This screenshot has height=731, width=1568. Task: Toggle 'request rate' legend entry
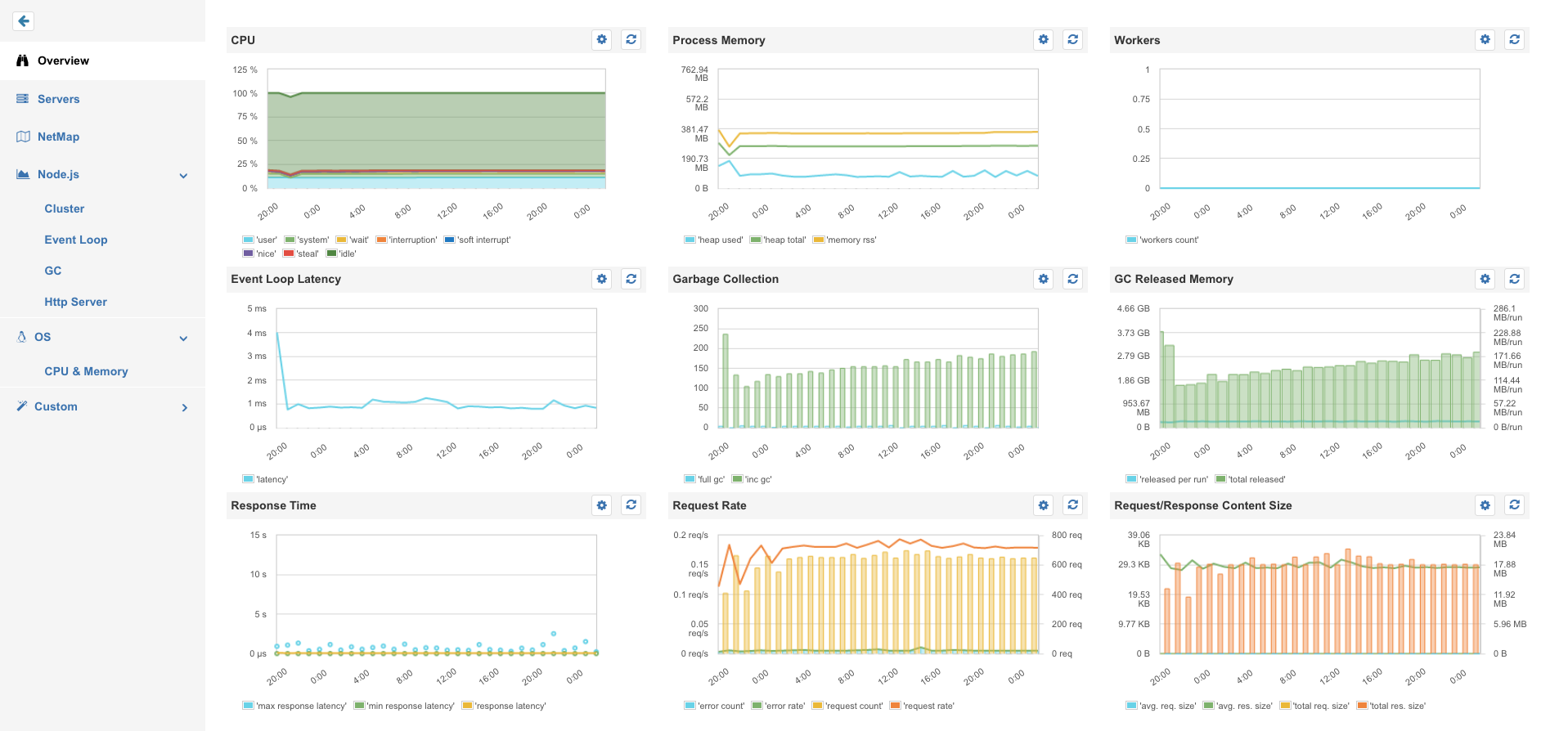tap(922, 706)
